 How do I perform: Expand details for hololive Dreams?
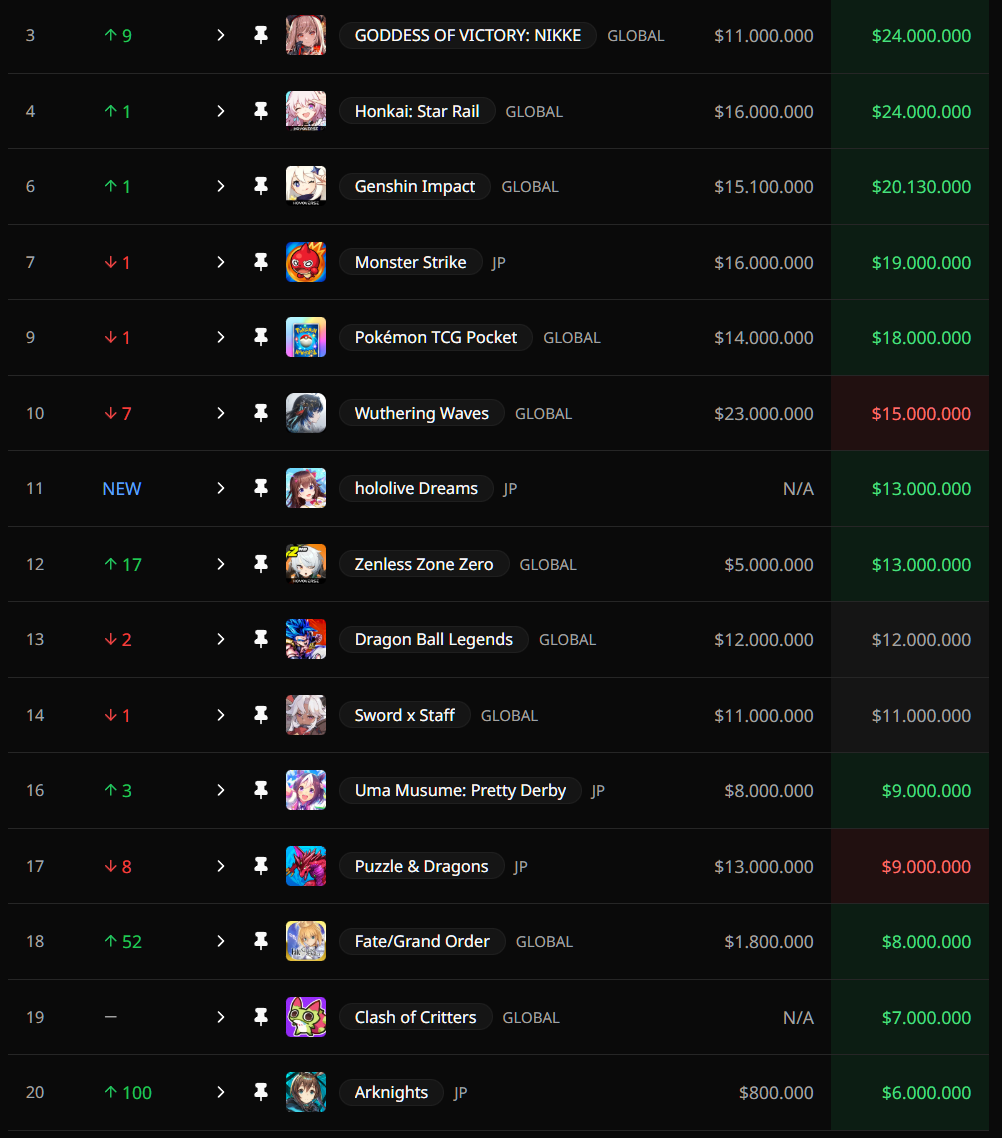(221, 488)
